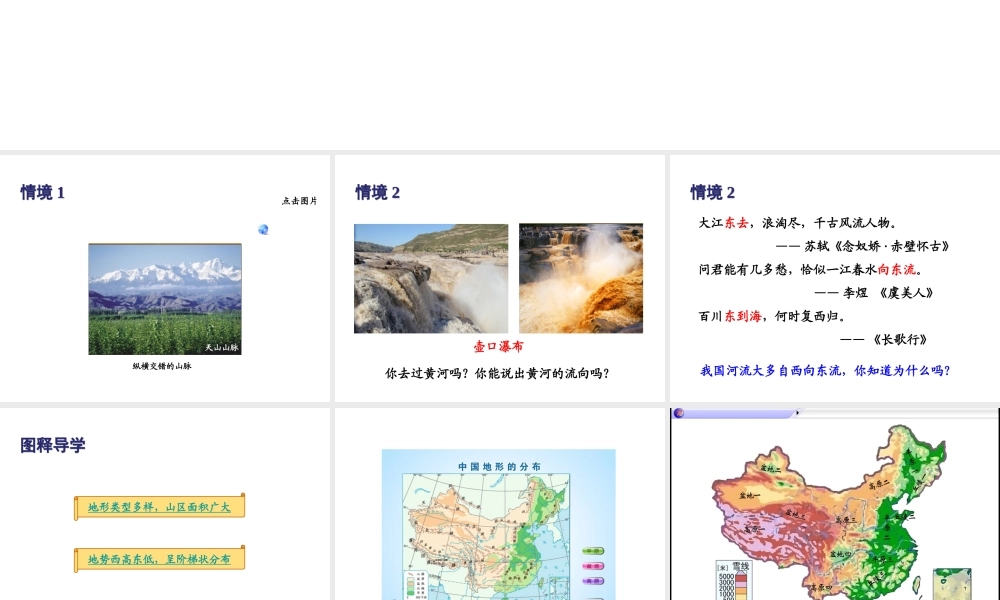Viewport: 1000px width, 600px height.
Task: Click the 点击图片 label
Action: point(299,201)
